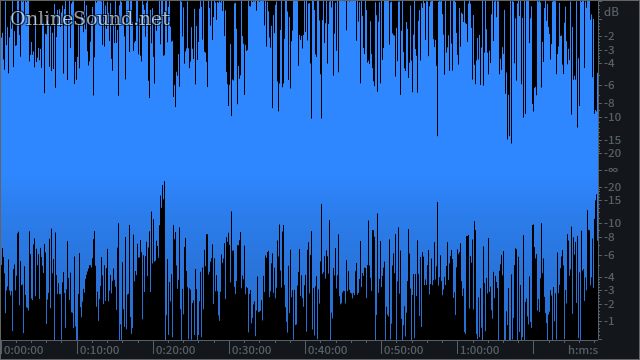Select the lower-channel -20 dB scale label

(612, 187)
